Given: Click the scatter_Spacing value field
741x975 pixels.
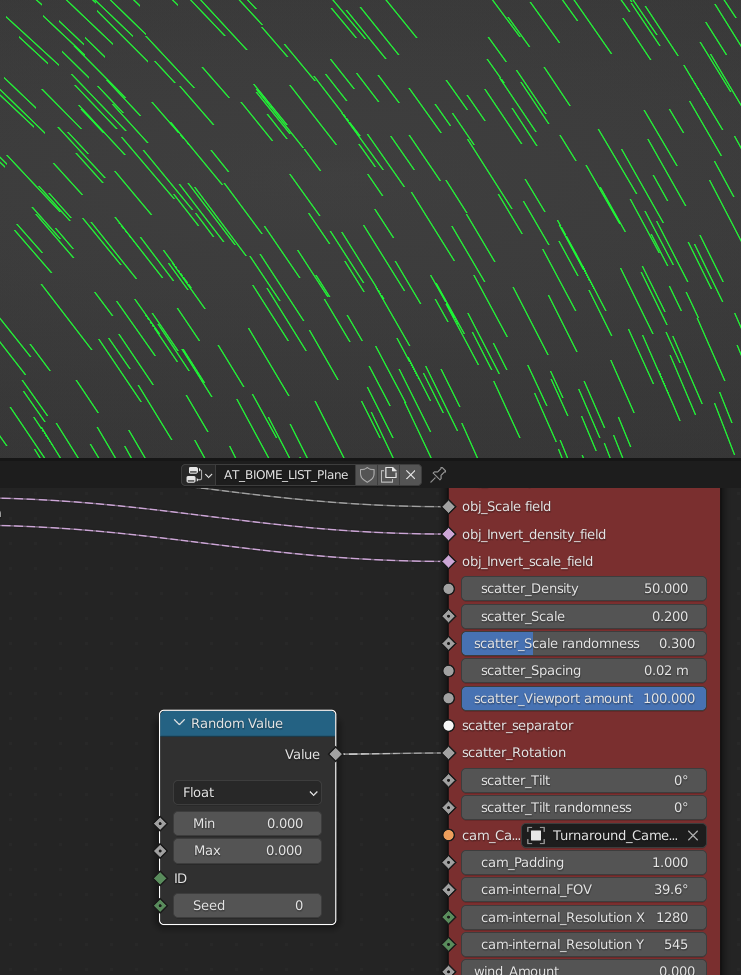Looking at the screenshot, I should (x=584, y=671).
